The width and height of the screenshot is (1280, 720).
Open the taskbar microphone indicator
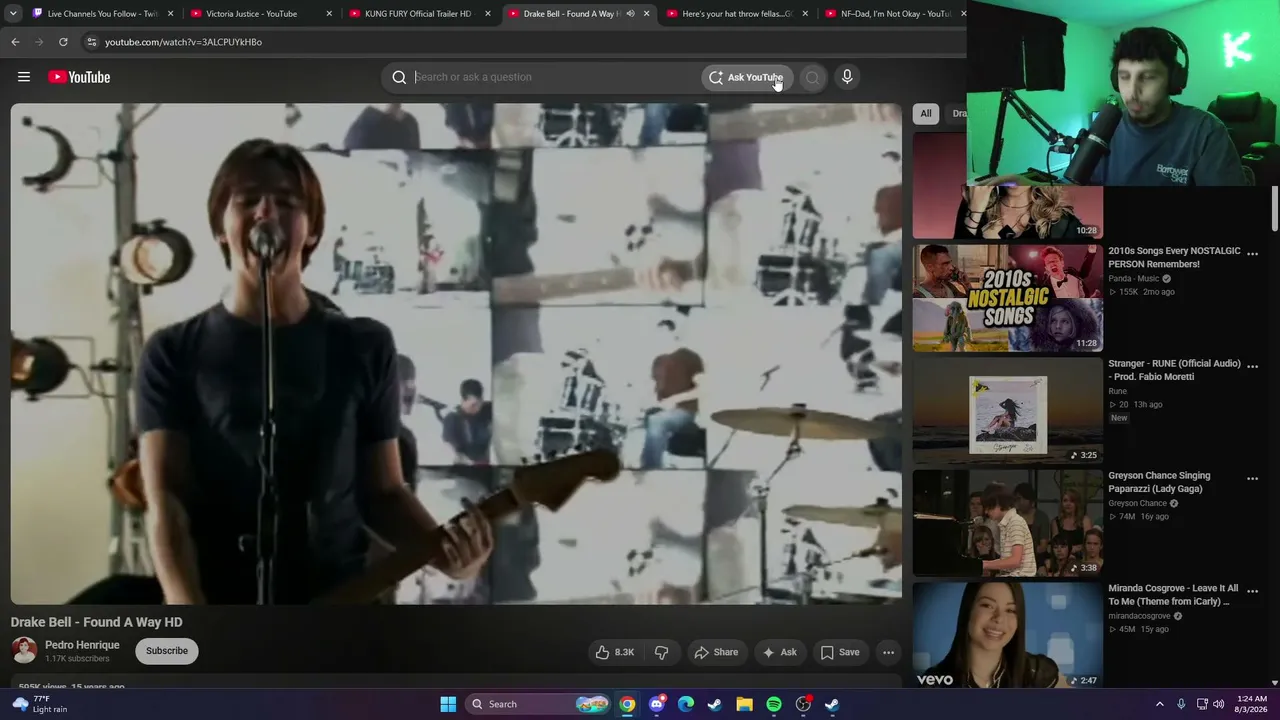(x=1181, y=704)
